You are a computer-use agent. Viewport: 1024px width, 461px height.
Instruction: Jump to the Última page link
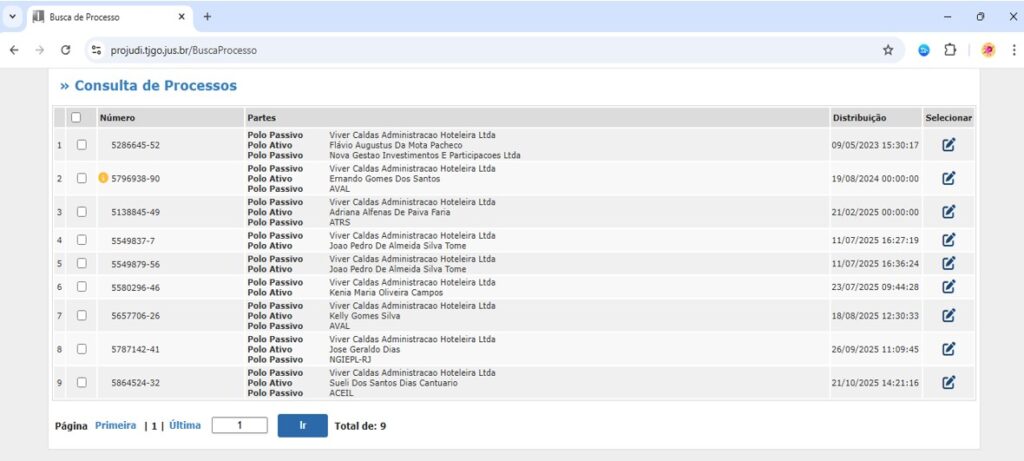click(x=185, y=425)
